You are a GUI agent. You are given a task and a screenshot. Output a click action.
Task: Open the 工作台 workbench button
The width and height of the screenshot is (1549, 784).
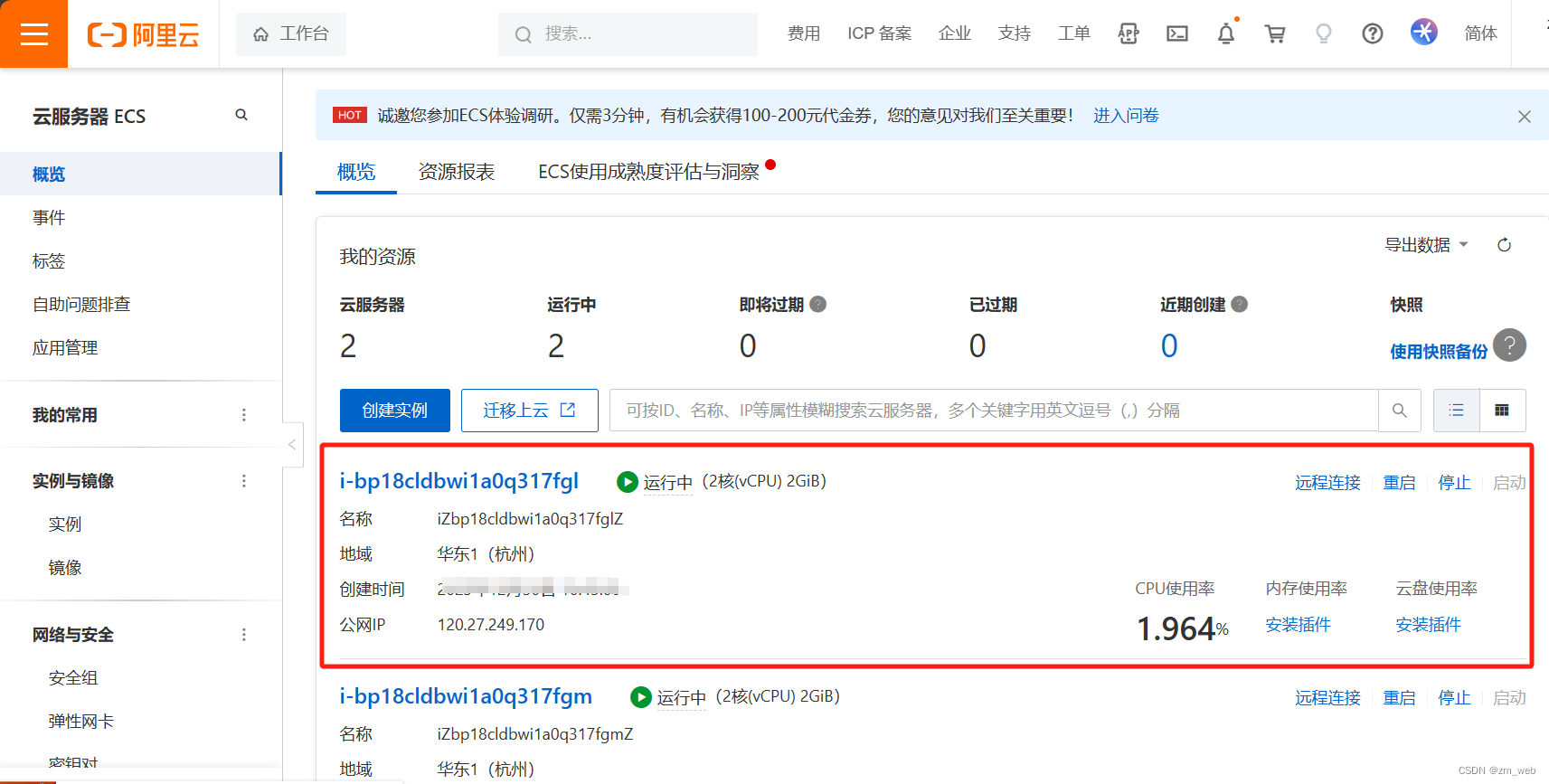[x=290, y=34]
